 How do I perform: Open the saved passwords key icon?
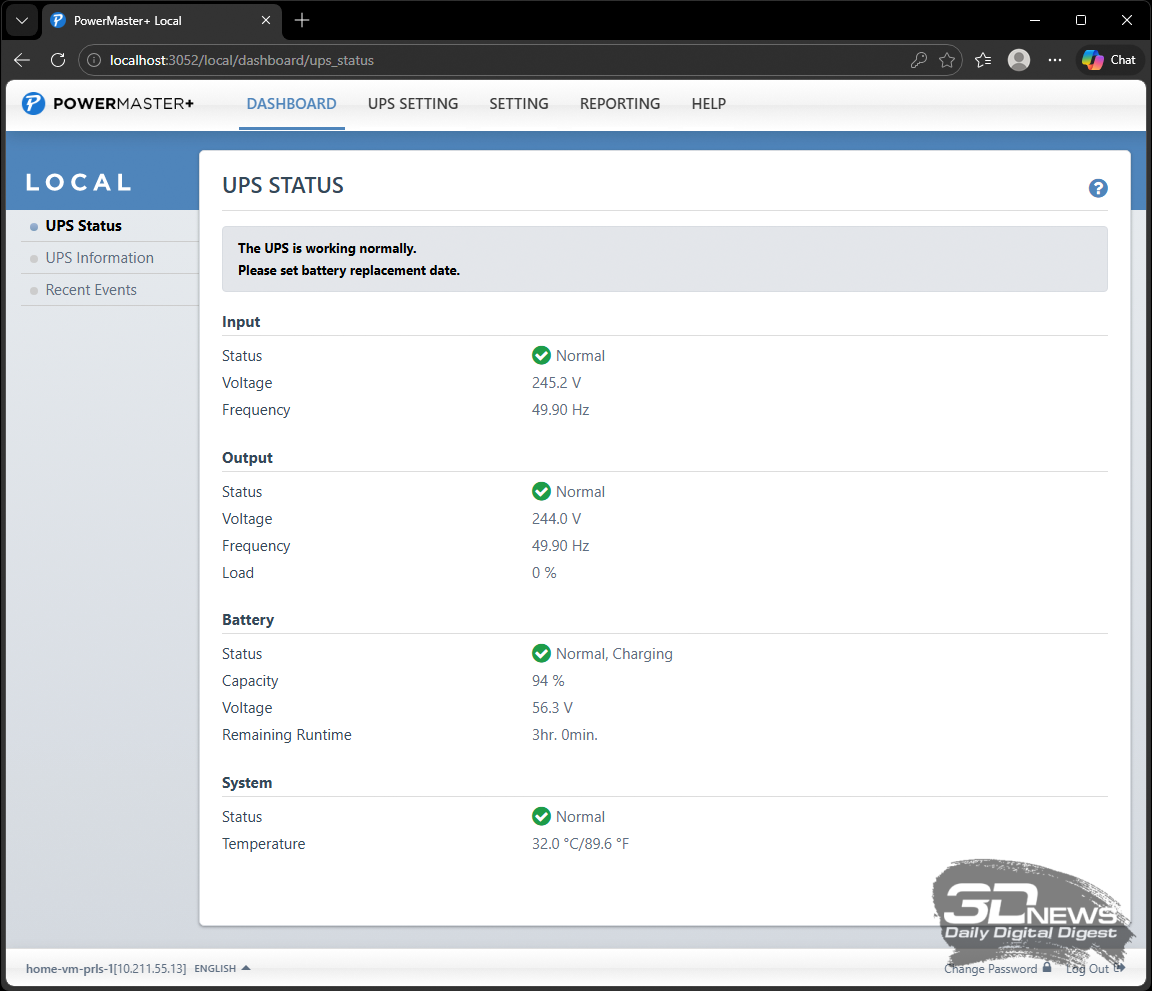[x=918, y=60]
